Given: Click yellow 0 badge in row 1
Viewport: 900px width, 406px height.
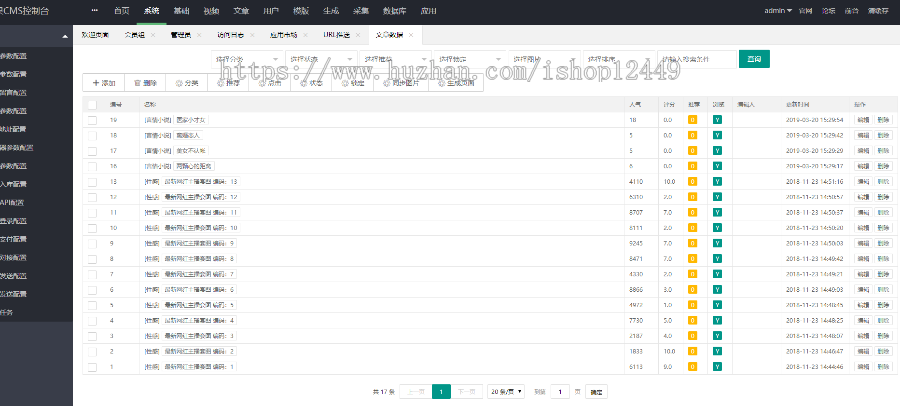Looking at the screenshot, I should pyautogui.click(x=693, y=366).
